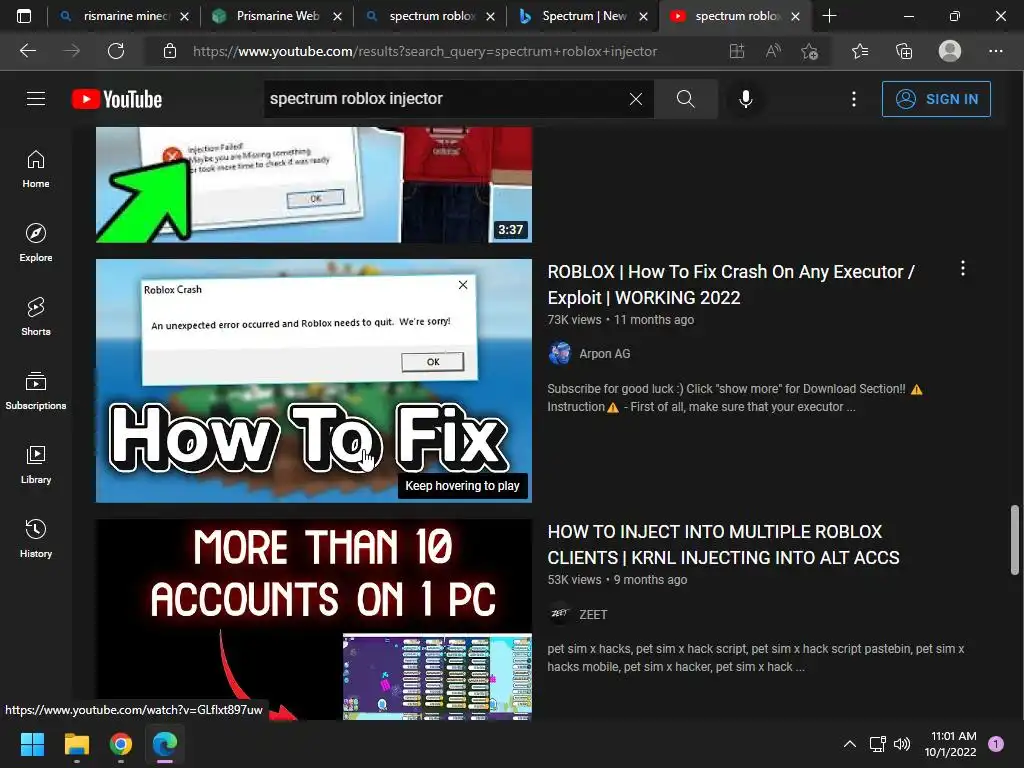Open notification center badge
Viewport: 1024px width, 768px height.
coord(996,744)
